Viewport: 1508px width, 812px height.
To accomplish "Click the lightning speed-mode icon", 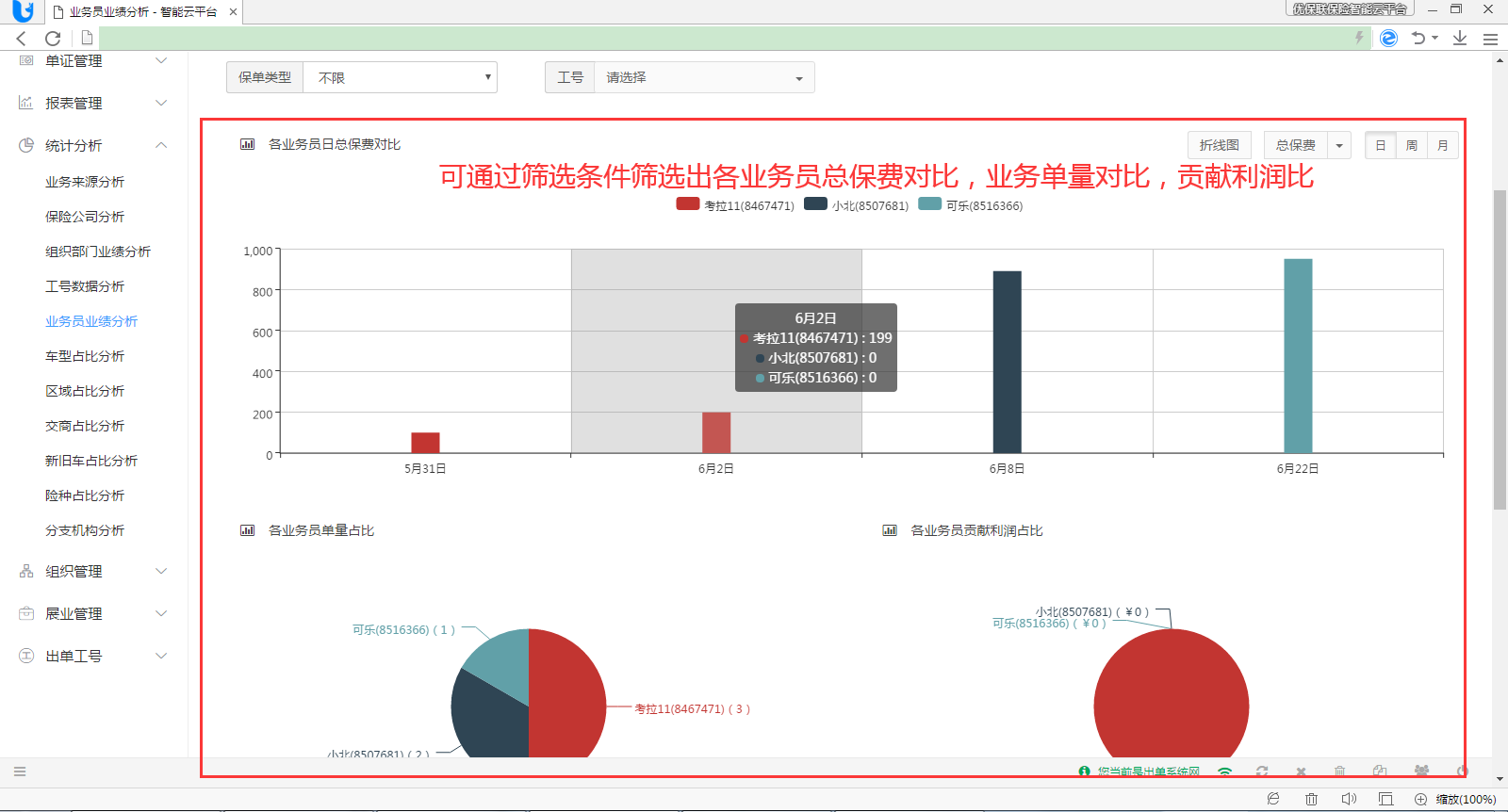I will click(1359, 38).
